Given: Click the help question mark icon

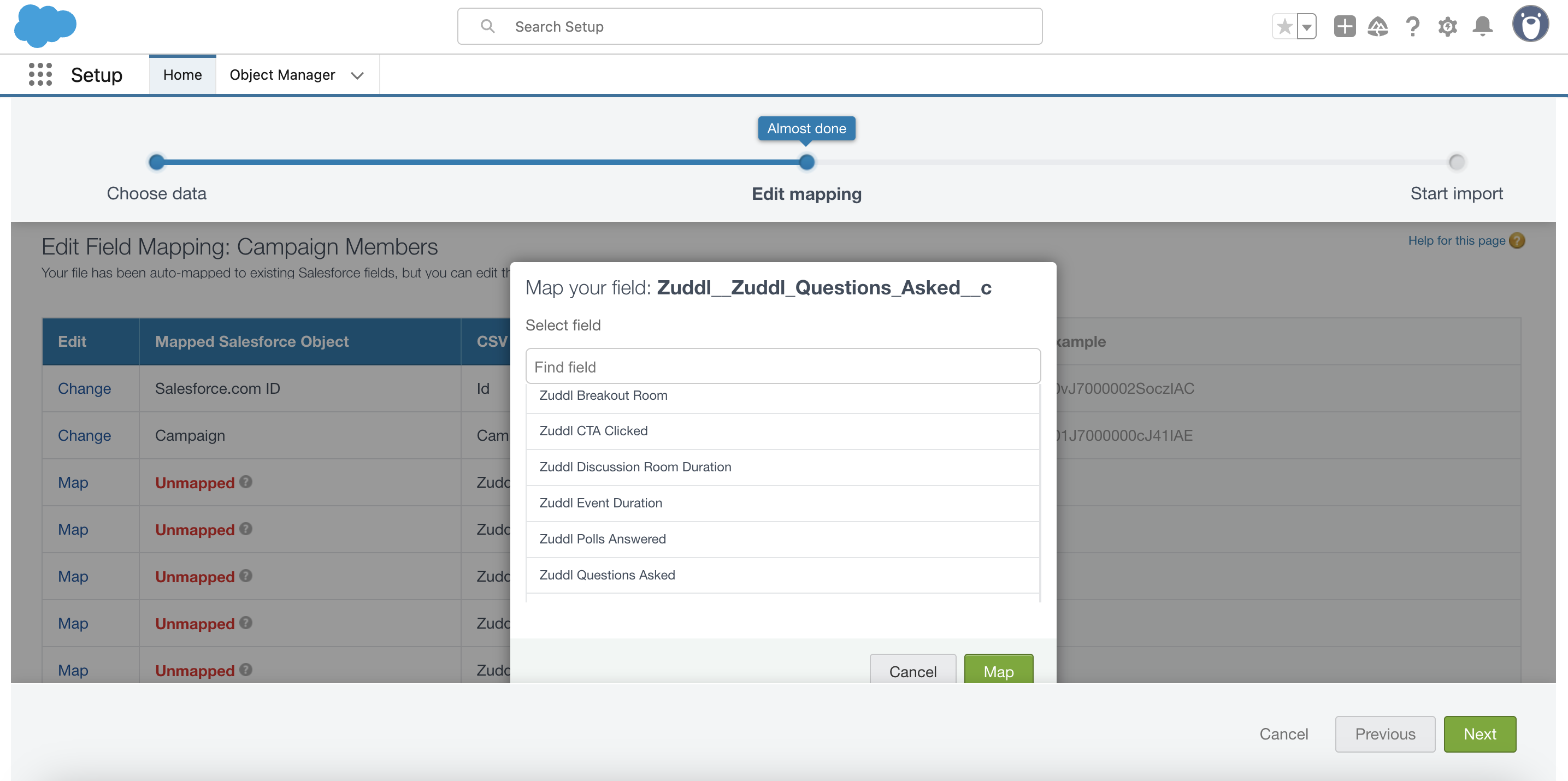Looking at the screenshot, I should (1412, 27).
